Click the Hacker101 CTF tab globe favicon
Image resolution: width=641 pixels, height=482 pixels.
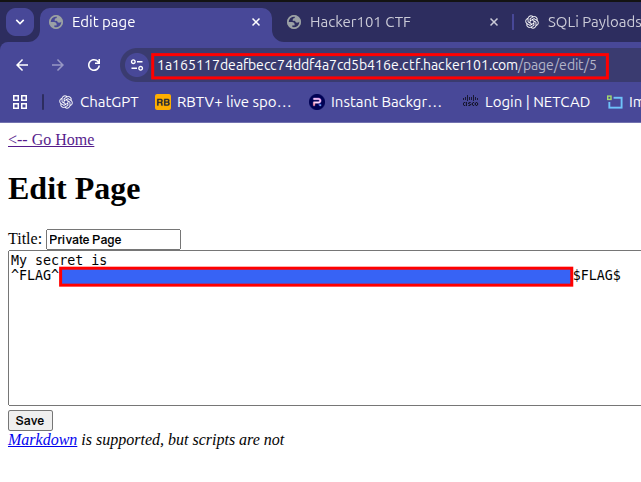[294, 22]
